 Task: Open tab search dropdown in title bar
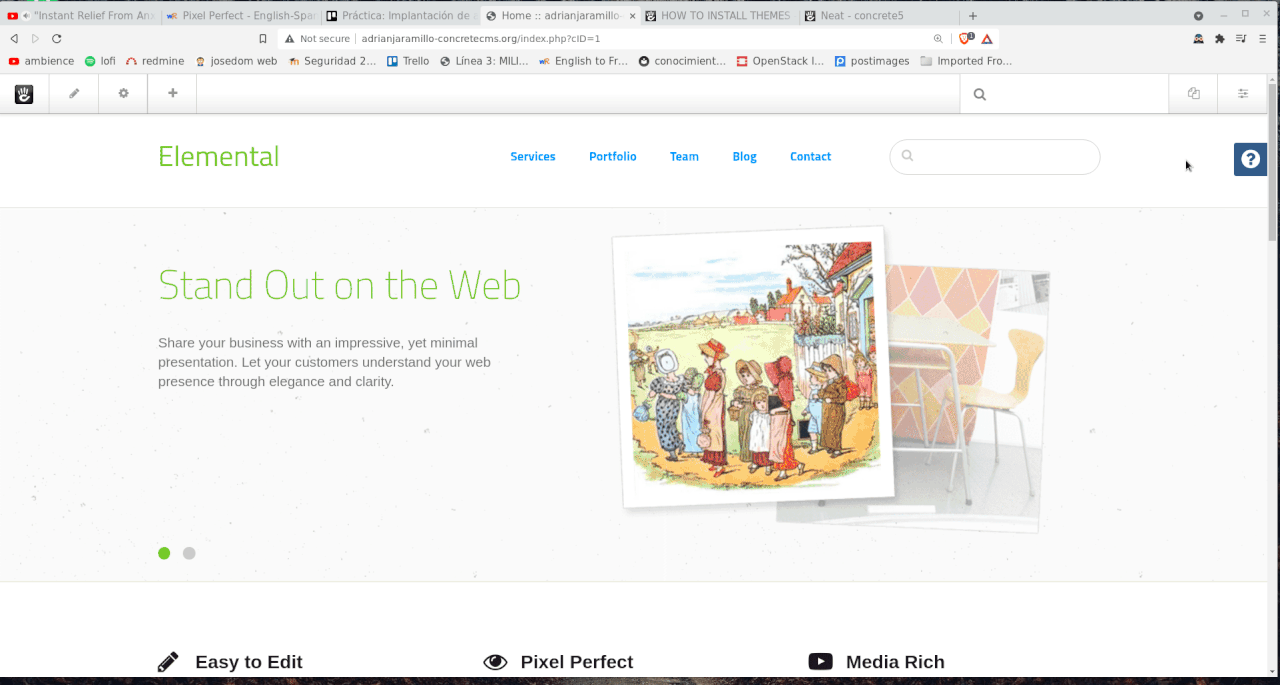1199,15
